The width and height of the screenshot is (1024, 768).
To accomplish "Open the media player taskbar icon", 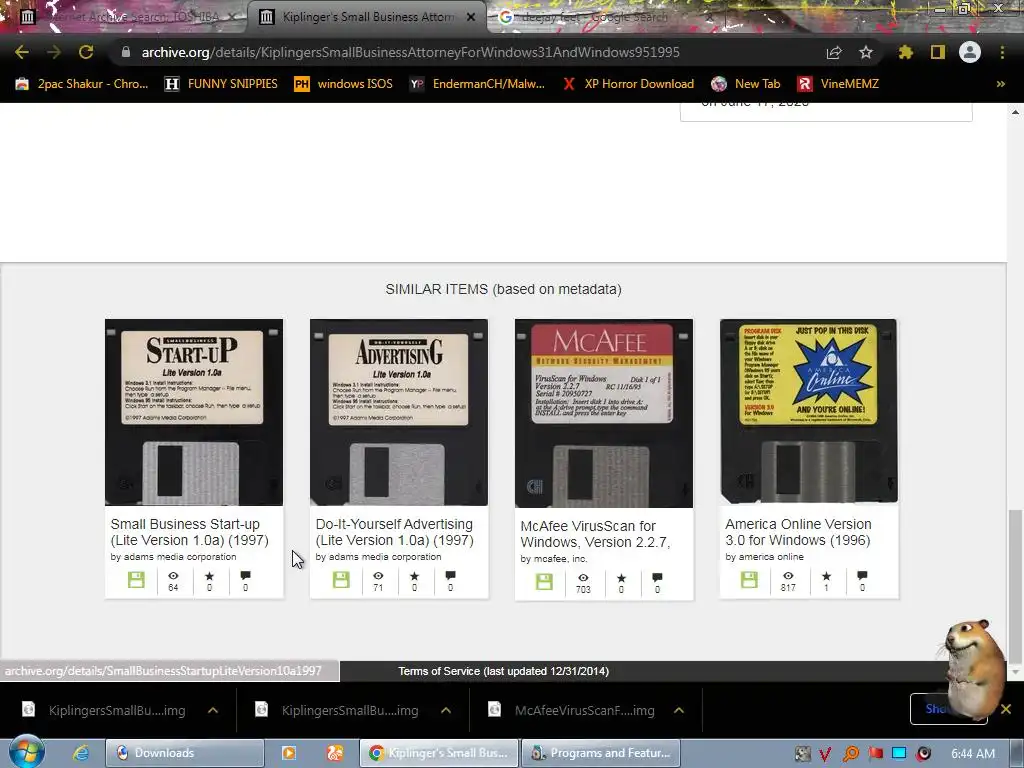I will coord(288,753).
